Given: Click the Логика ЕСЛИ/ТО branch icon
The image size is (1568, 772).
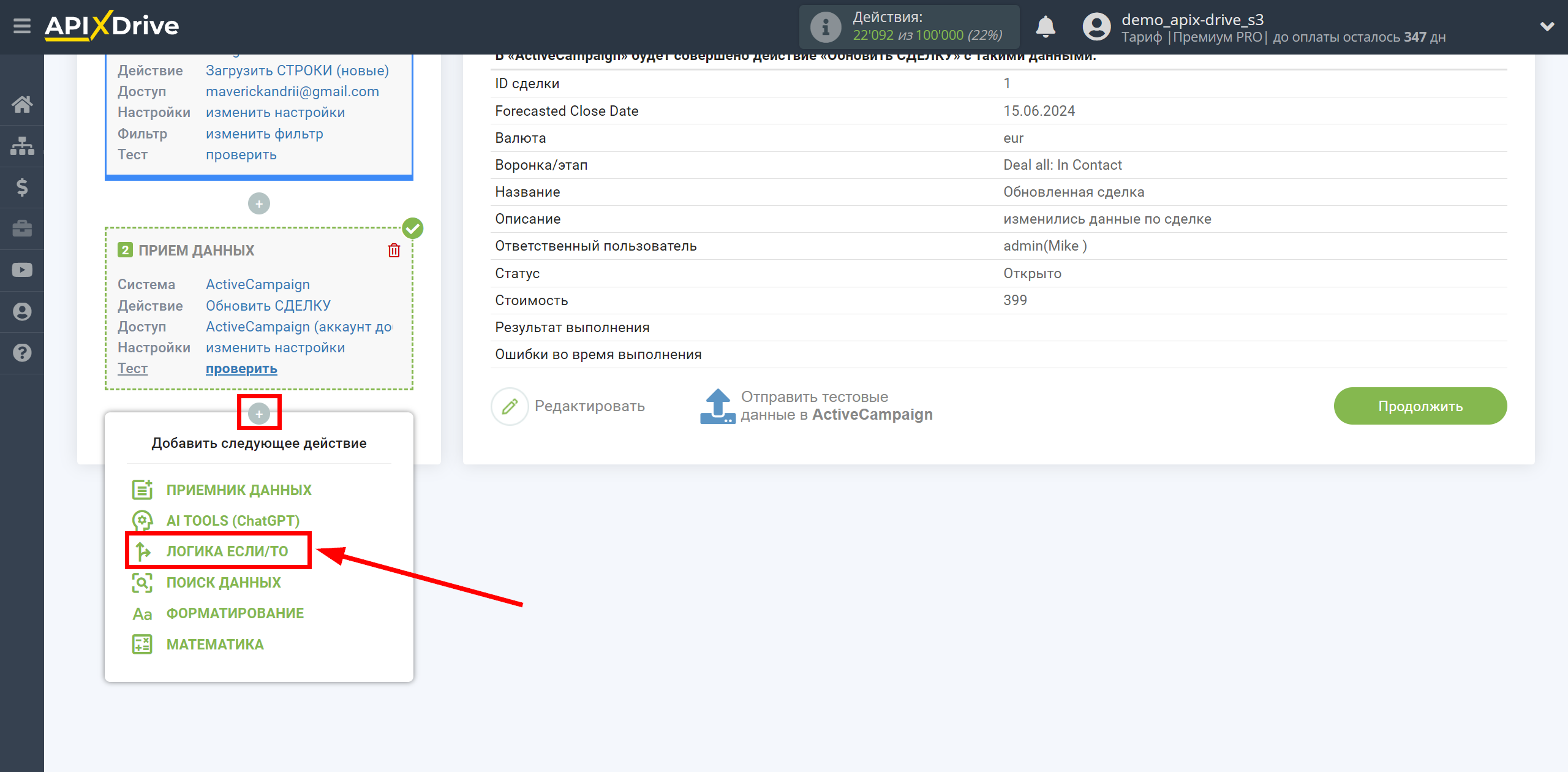Looking at the screenshot, I should (x=142, y=551).
